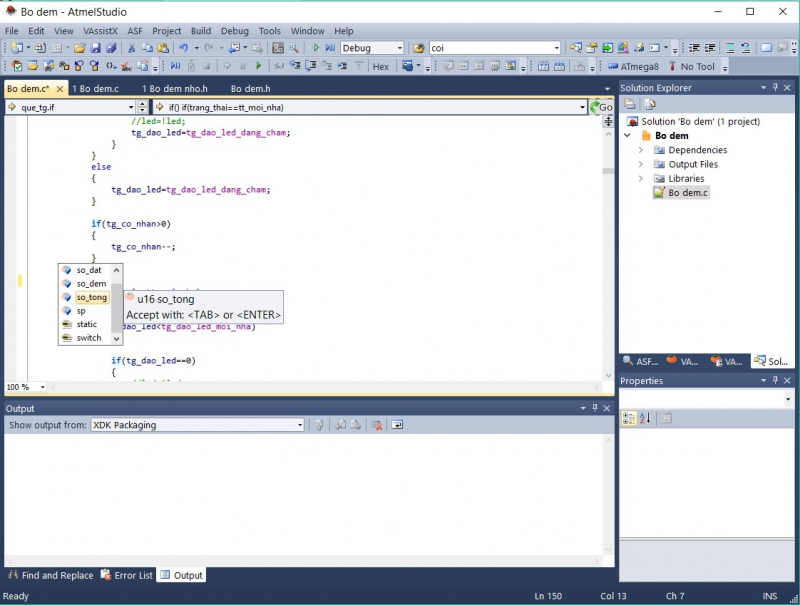Clear the Output window using clear-all icon
Screen dimensions: 800x605
point(377,425)
